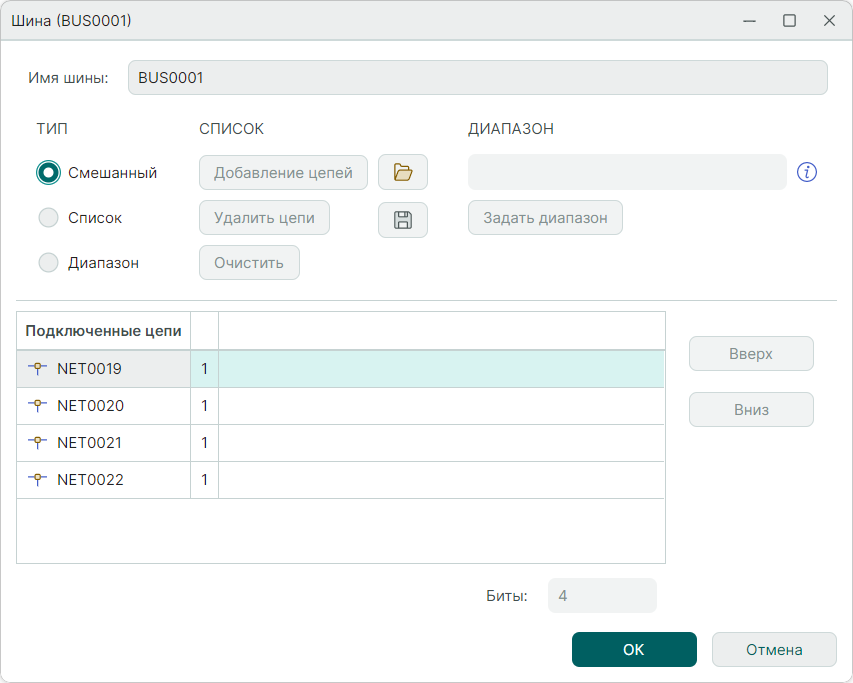Click the Имя шины text field
The image size is (853, 683).
pos(477,78)
